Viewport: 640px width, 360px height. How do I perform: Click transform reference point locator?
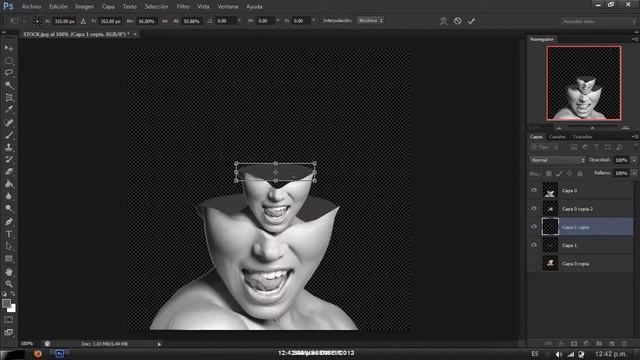pos(37,21)
